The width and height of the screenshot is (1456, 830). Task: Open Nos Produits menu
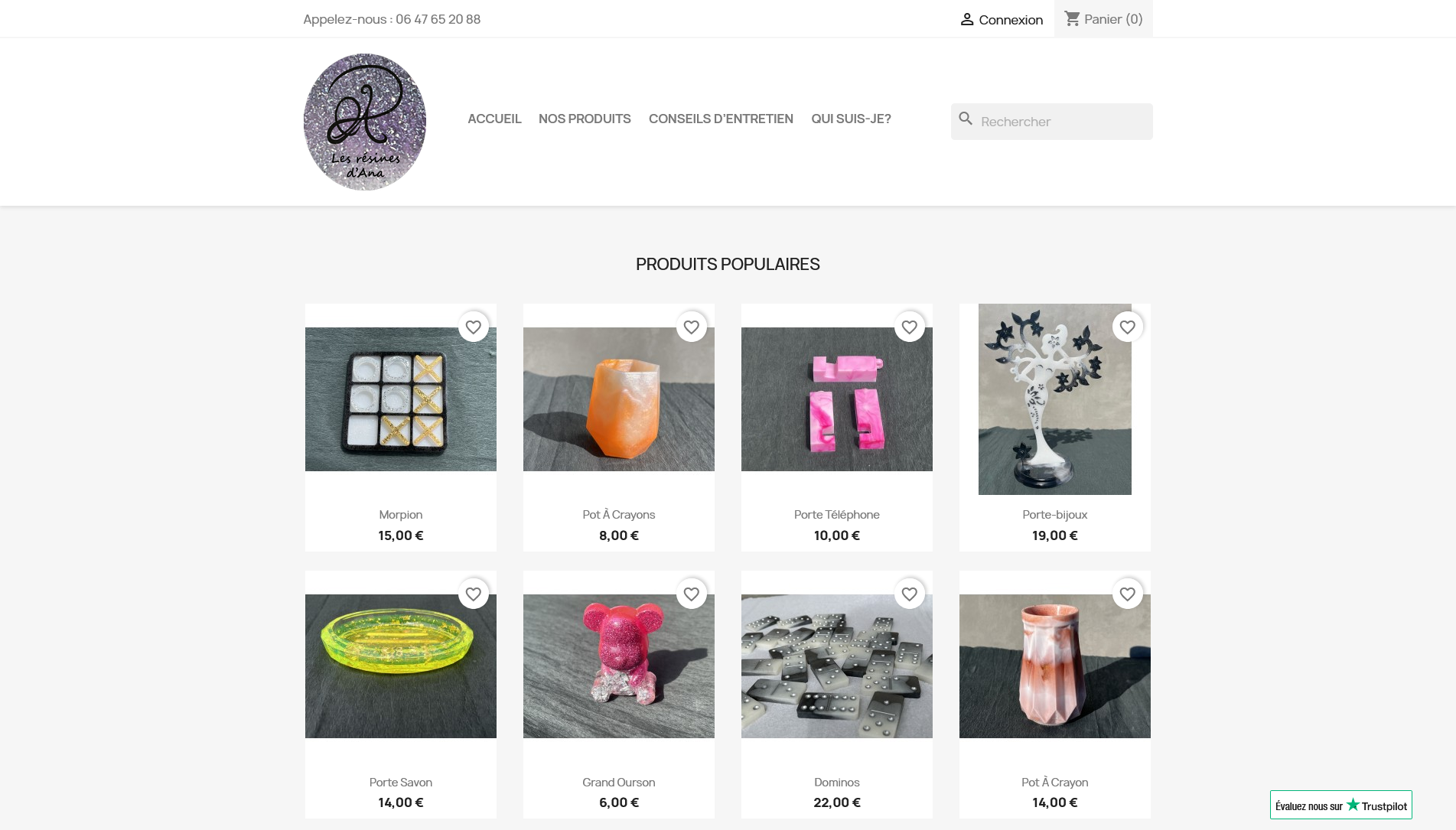tap(585, 119)
